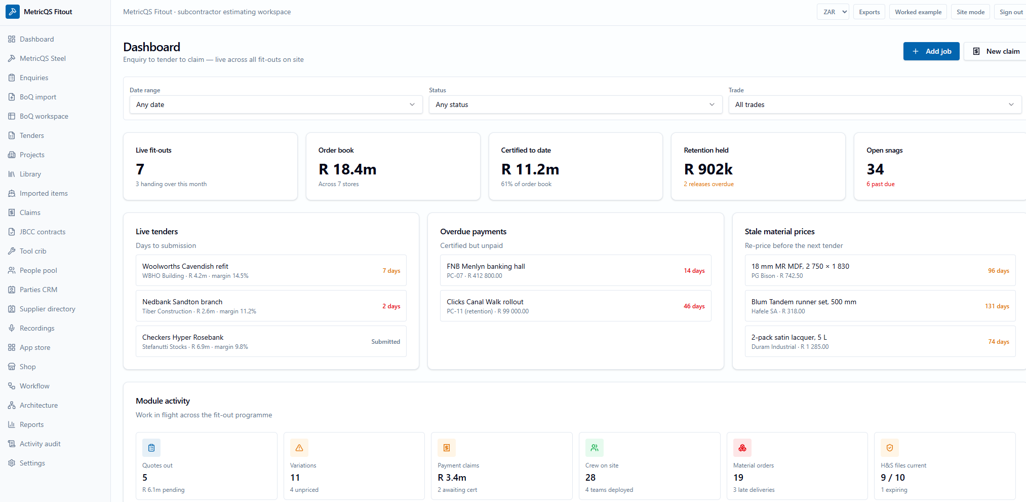
Task: Click the Enquiries clipboard icon
Action: 11,78
